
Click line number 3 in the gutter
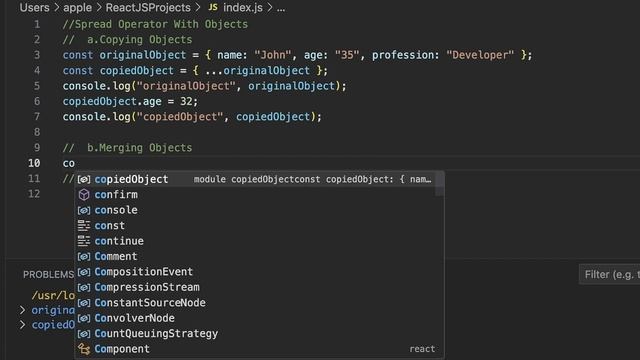click(x=37, y=55)
